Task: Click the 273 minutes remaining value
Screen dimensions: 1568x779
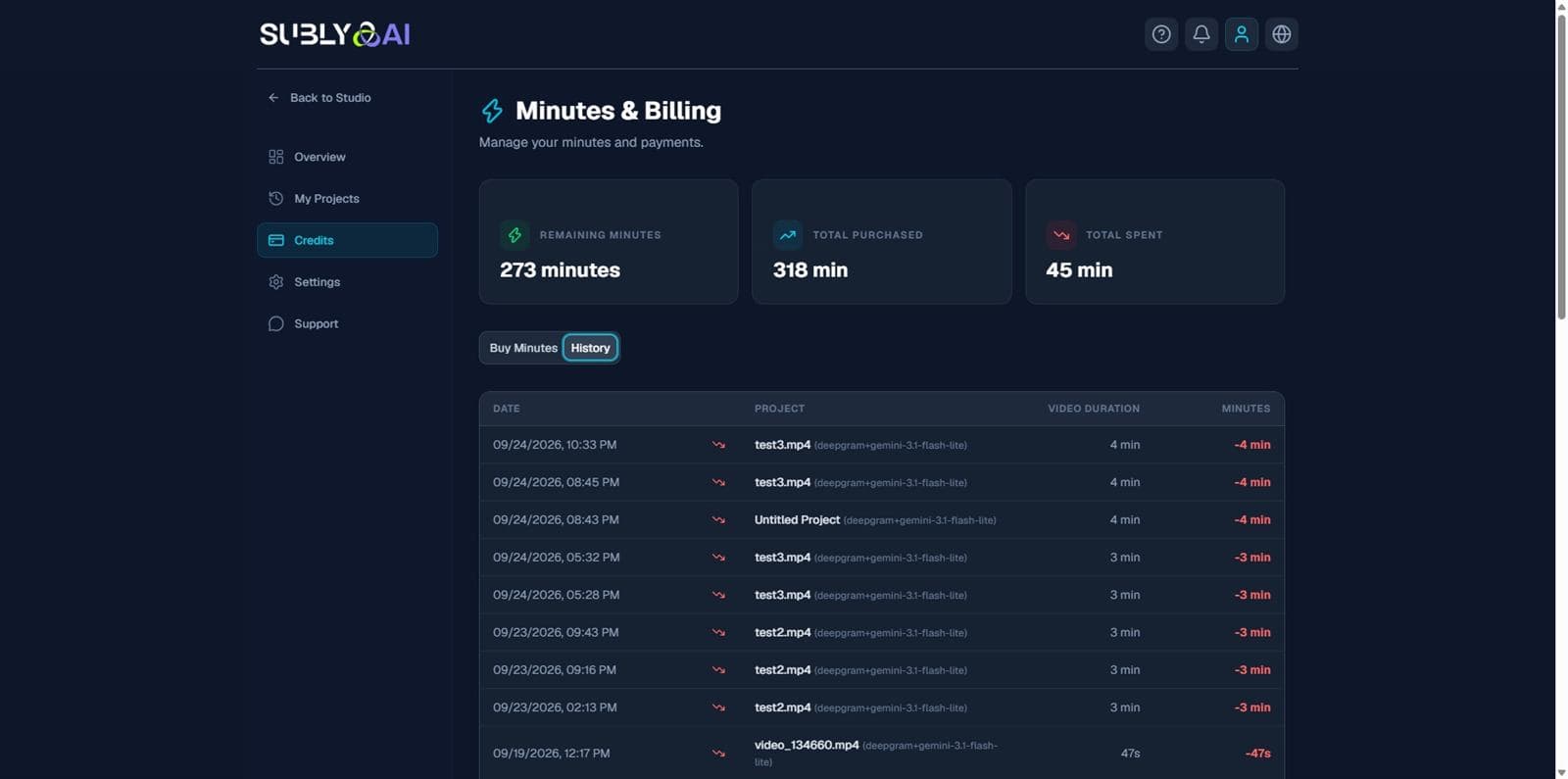Action: [560, 270]
